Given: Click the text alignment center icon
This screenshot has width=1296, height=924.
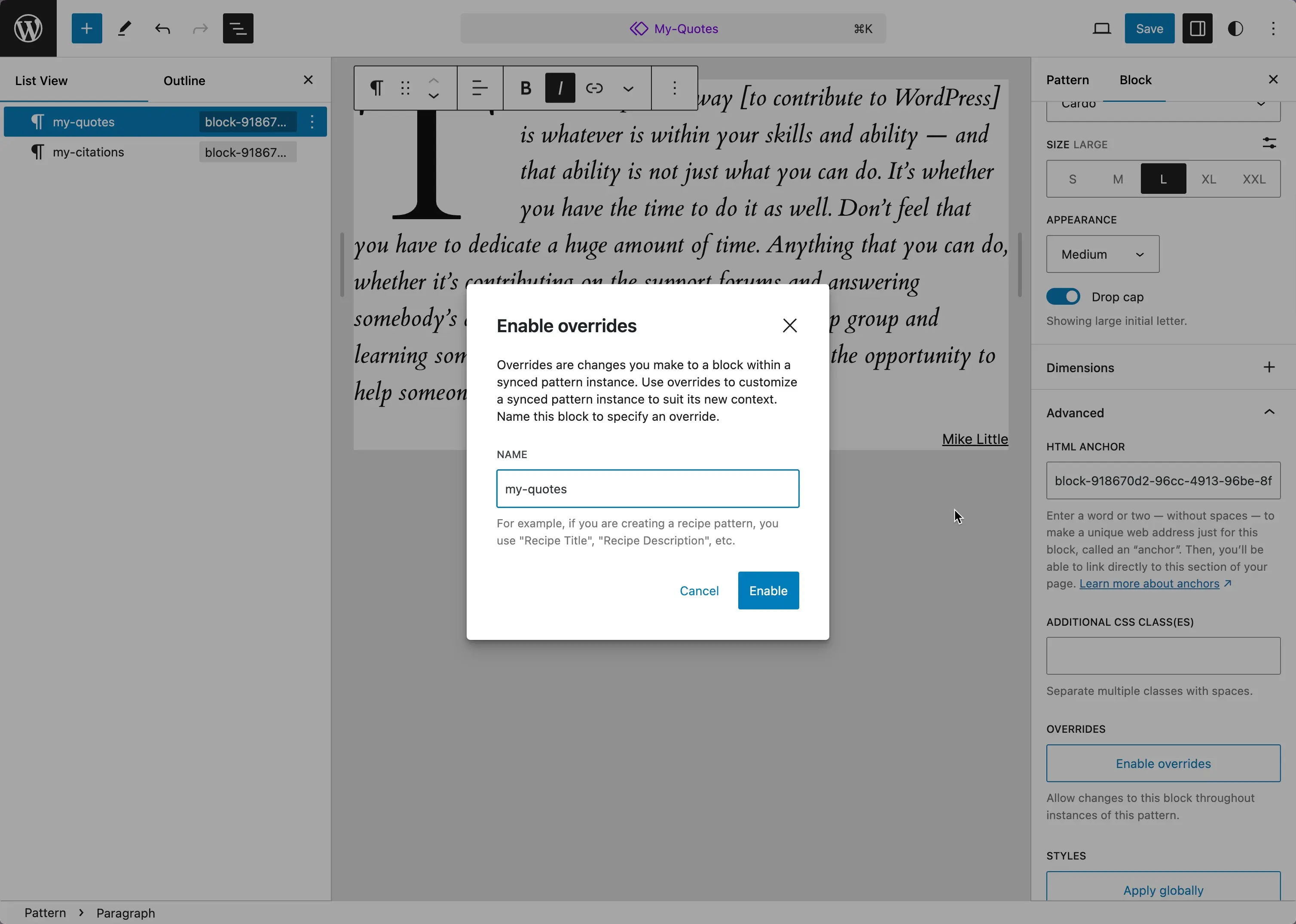Looking at the screenshot, I should click(x=479, y=89).
